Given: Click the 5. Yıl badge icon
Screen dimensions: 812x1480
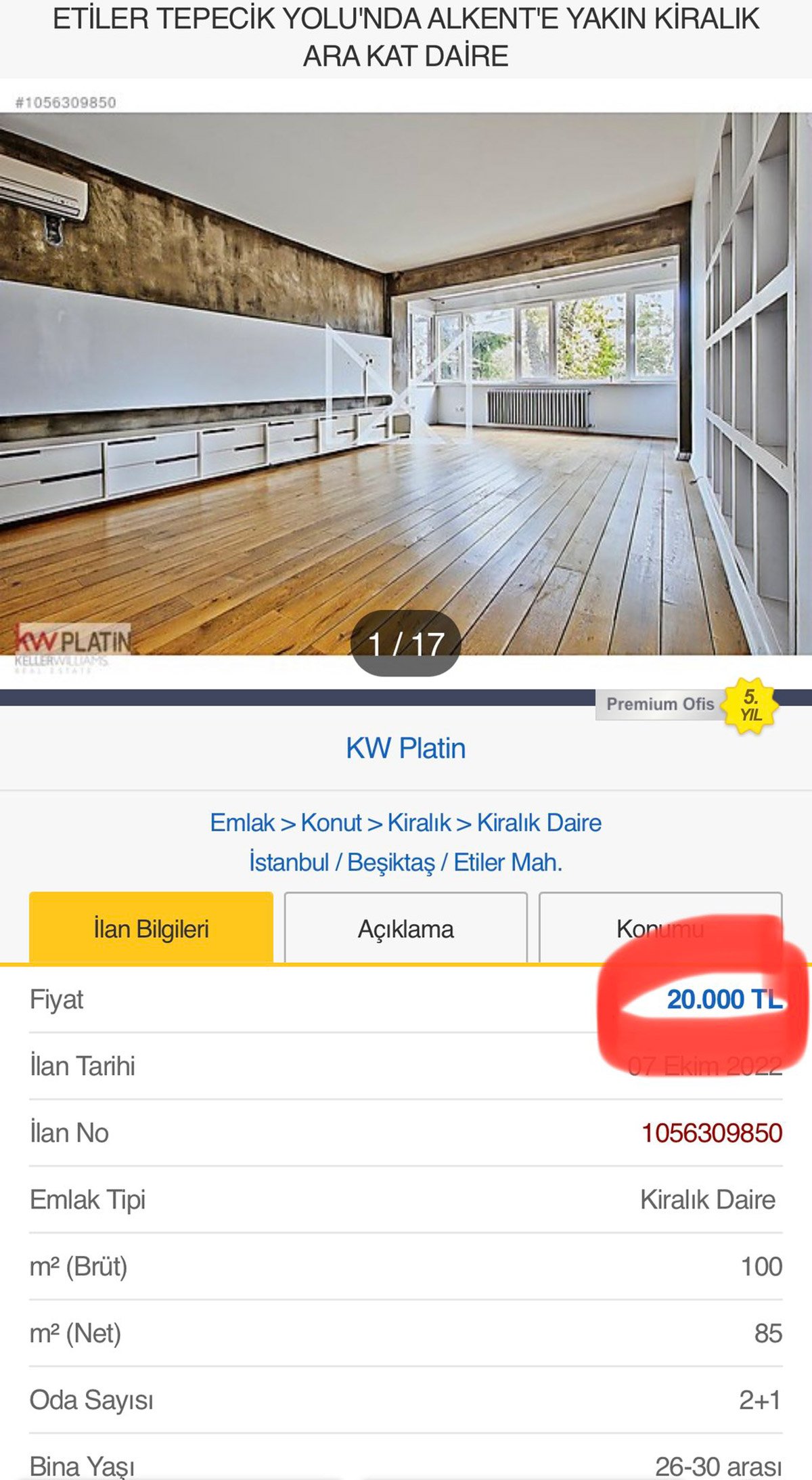Looking at the screenshot, I should point(750,705).
